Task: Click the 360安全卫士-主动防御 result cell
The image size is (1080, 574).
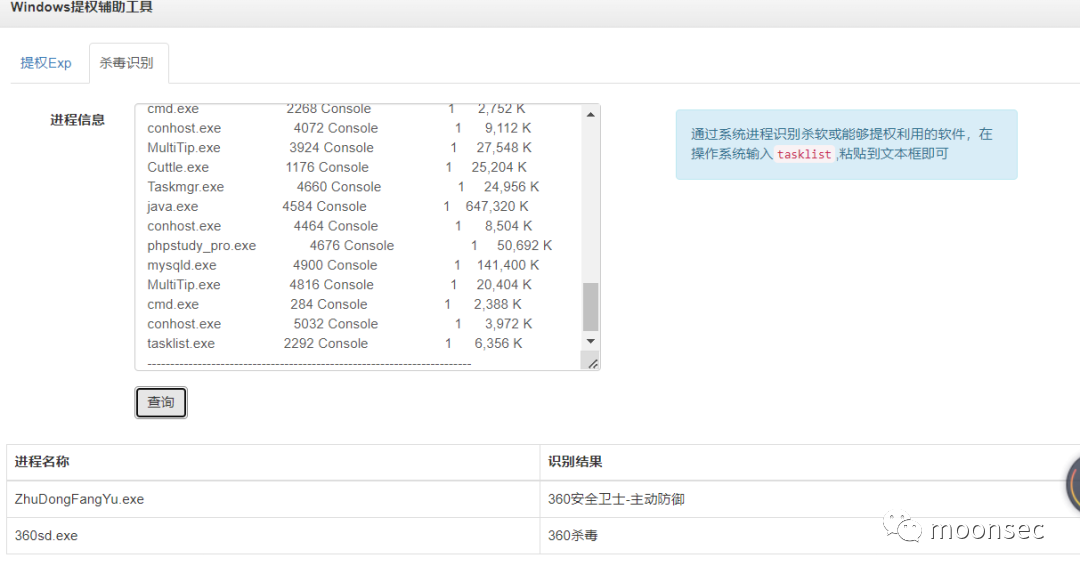Action: tap(616, 499)
